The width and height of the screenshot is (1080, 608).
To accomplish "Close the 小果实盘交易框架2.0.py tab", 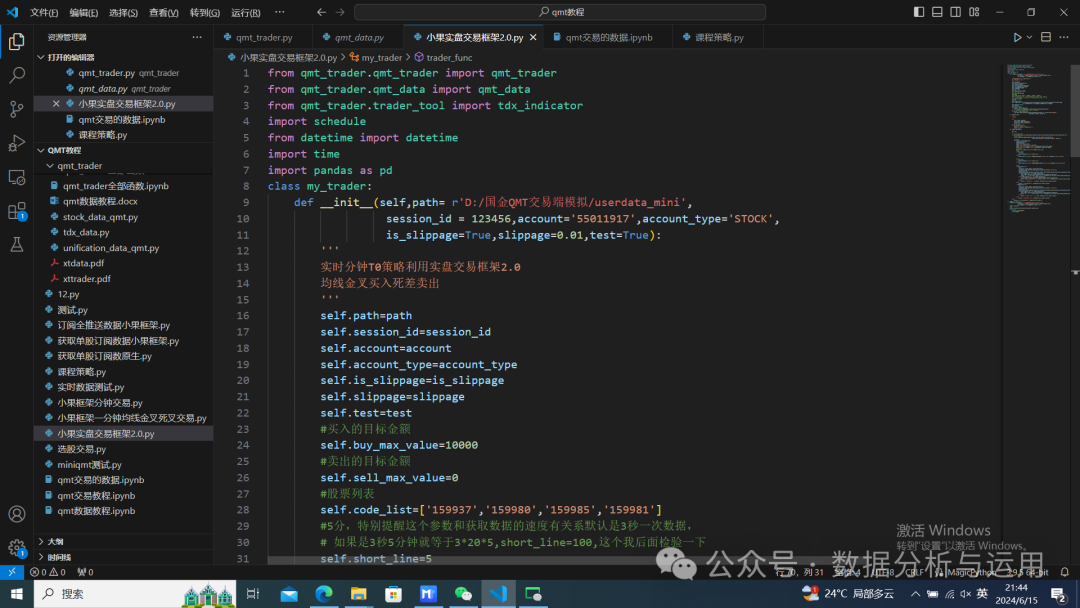I will point(533,37).
